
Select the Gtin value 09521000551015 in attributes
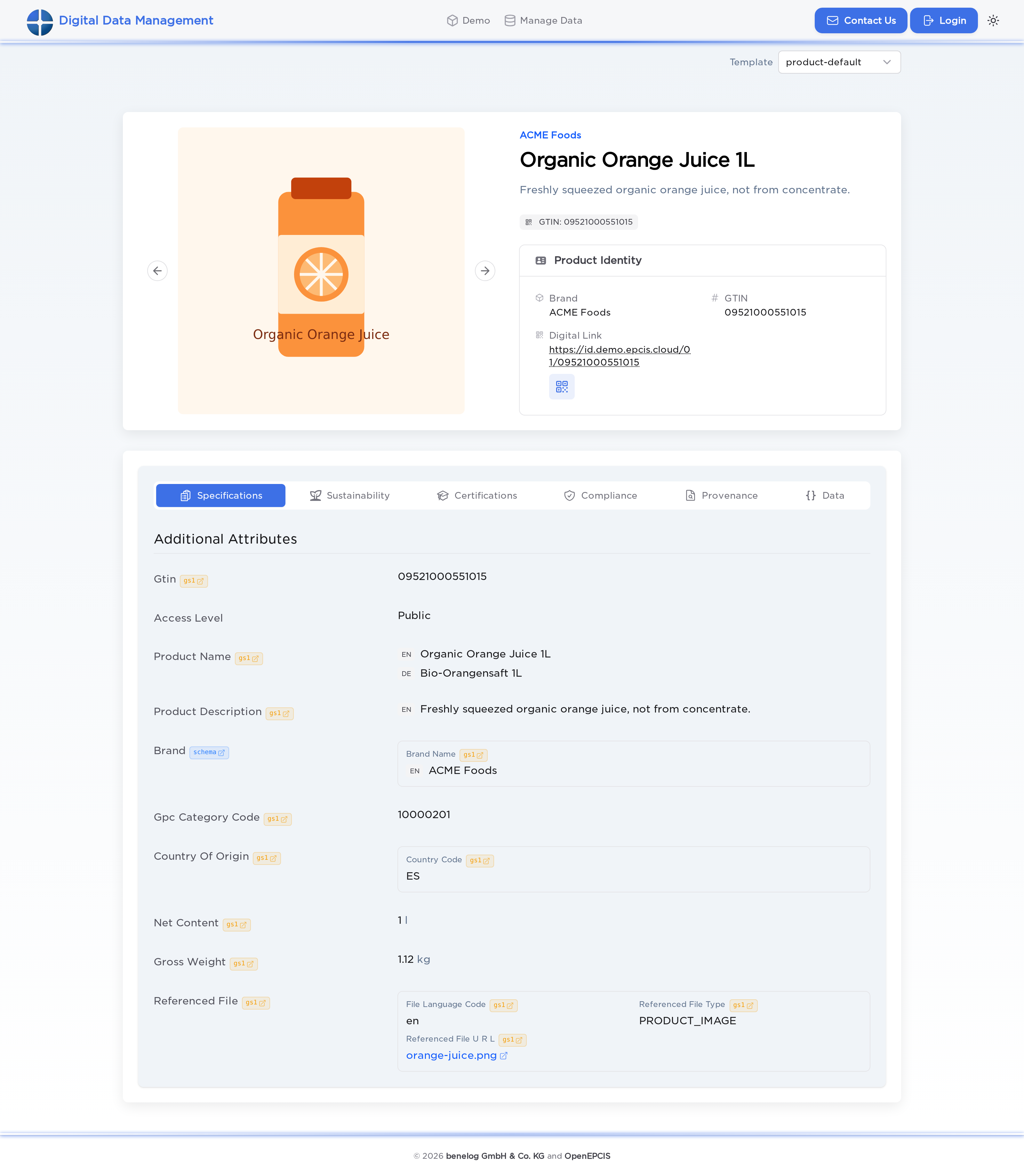(x=442, y=576)
